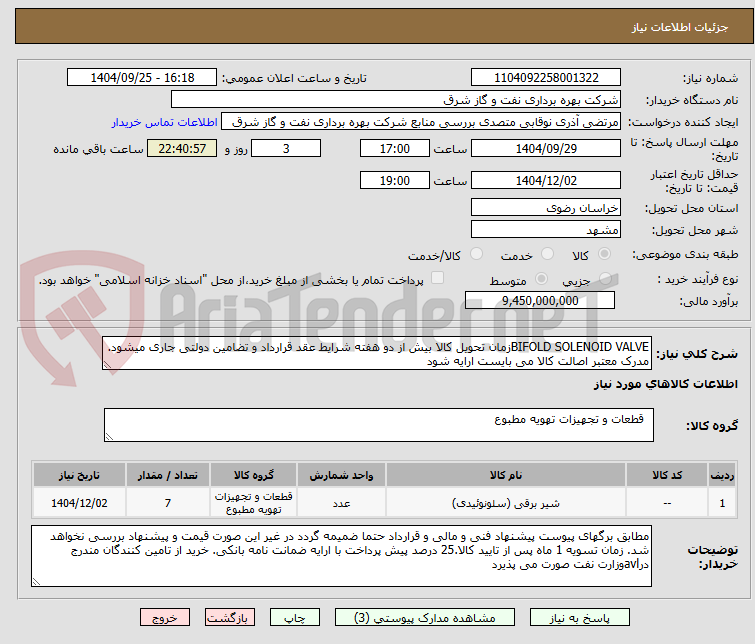Toggle the اسناد خزانه اسلامی payment checkbox
This screenshot has width=755, height=644.
(437, 277)
